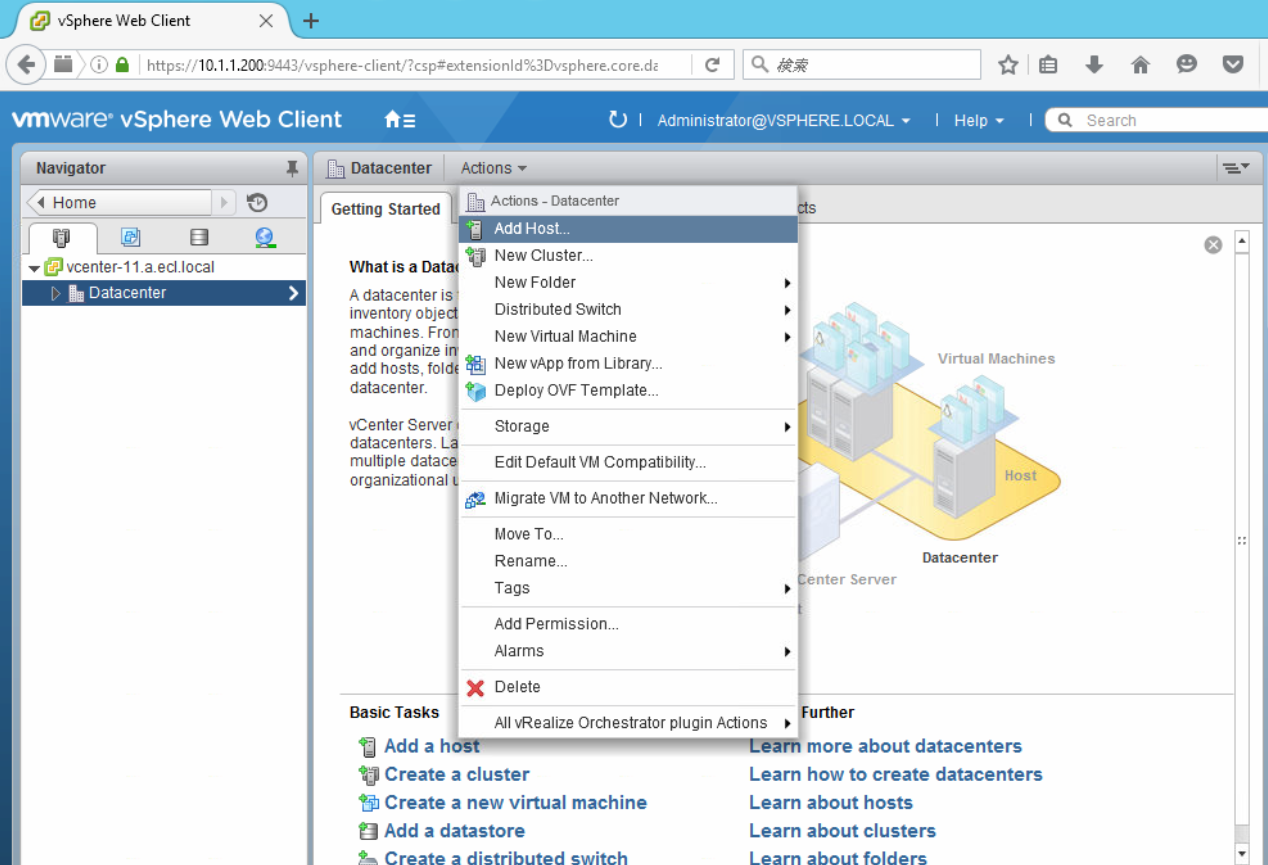Click the navigator history icon
1268x865 pixels.
pos(257,203)
